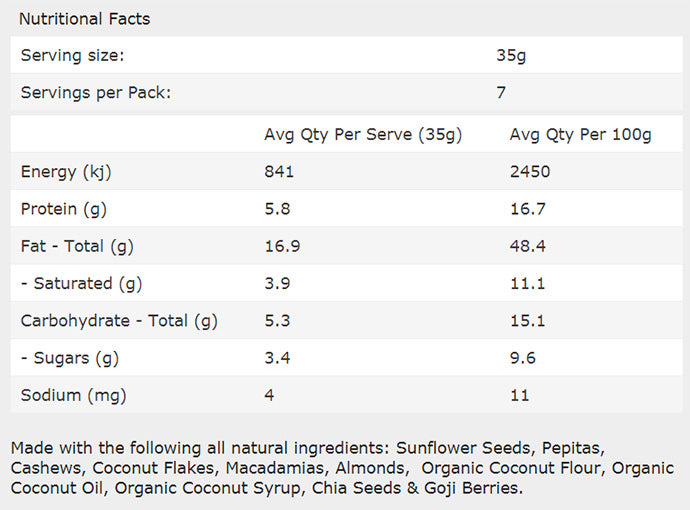Select the 16.9 fat per serve value
This screenshot has width=690, height=510.
pyautogui.click(x=281, y=246)
